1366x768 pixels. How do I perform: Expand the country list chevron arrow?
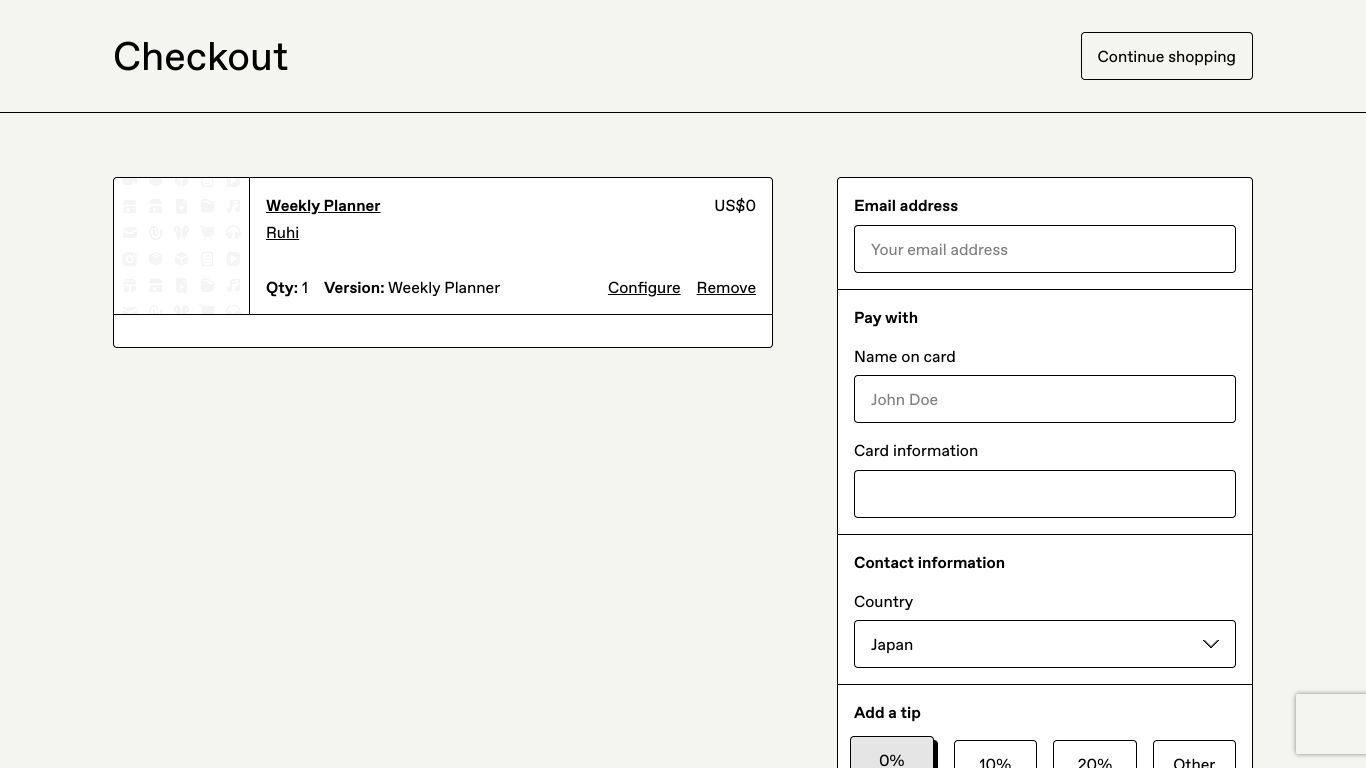(x=1211, y=644)
